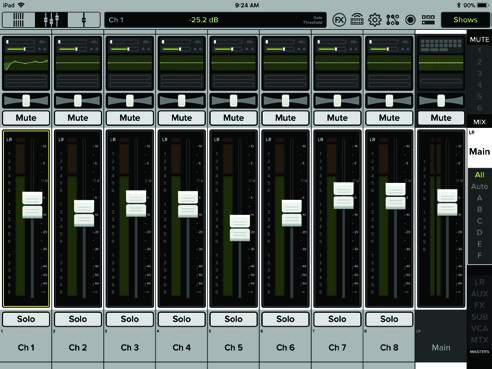Viewport: 492px width, 369px height.
Task: Switch to overview grid view icon
Action: [x=18, y=20]
